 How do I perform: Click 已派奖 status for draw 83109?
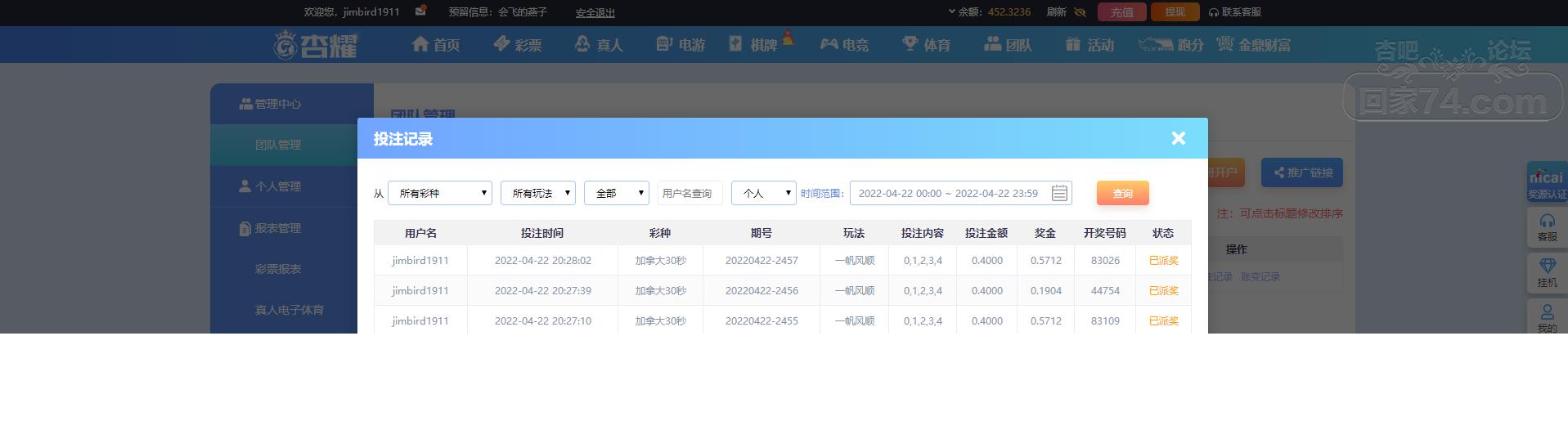point(1163,320)
